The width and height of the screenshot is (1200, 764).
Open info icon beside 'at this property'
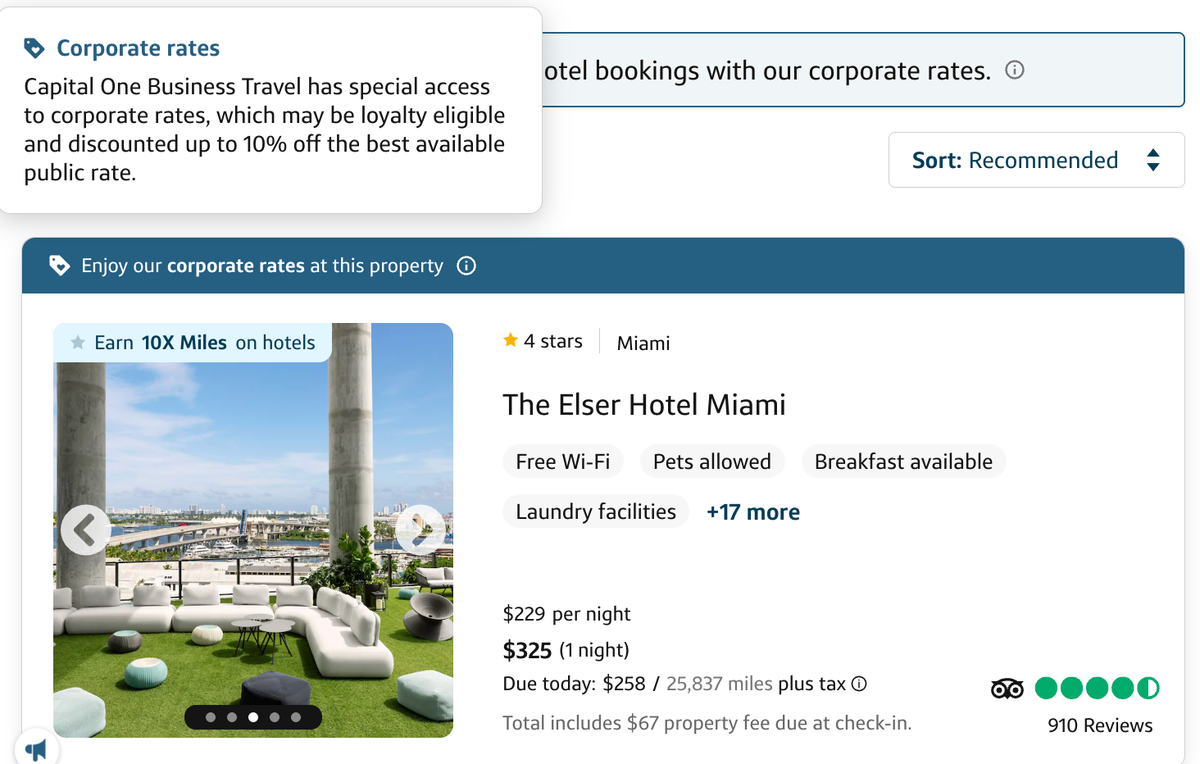(466, 266)
